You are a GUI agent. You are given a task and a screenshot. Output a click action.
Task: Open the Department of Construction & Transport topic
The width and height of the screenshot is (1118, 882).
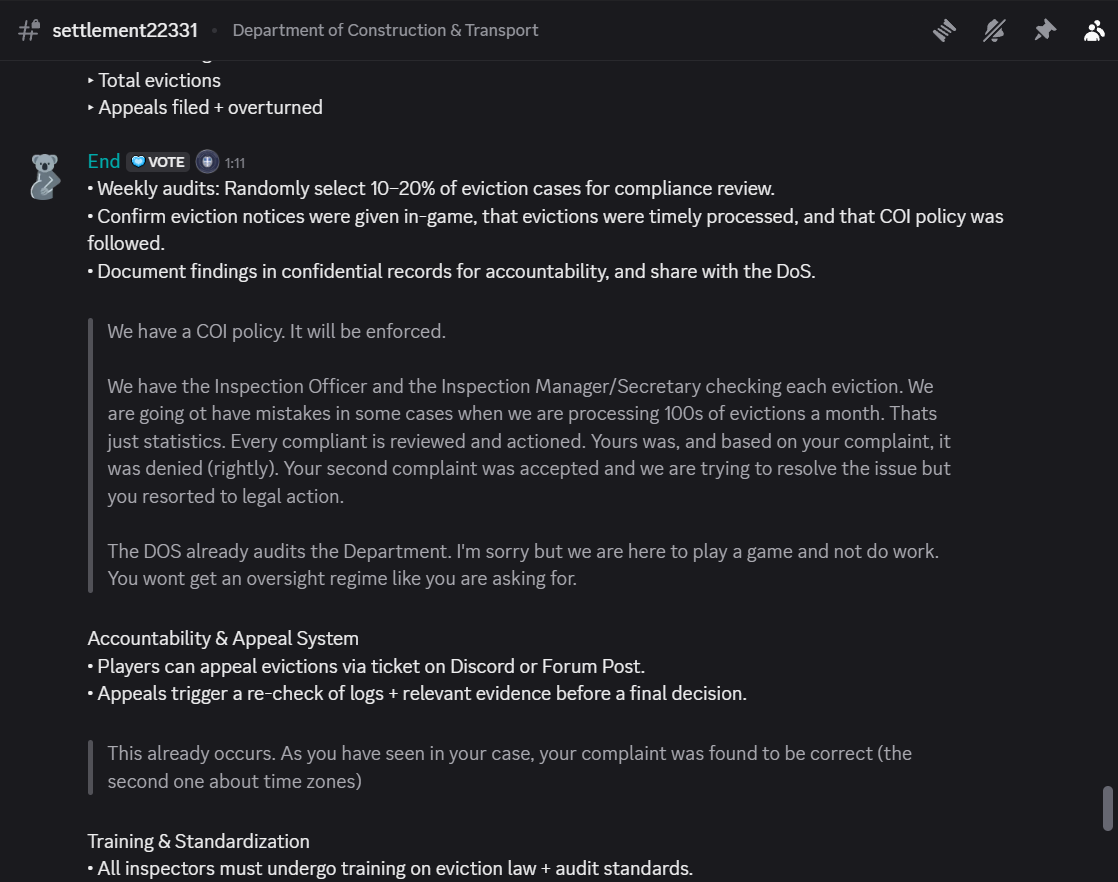pyautogui.click(x=385, y=31)
